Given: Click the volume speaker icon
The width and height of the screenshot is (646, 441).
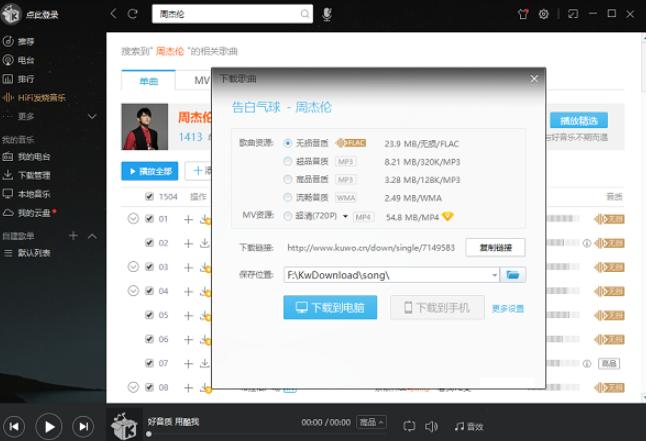Looking at the screenshot, I should tap(431, 426).
